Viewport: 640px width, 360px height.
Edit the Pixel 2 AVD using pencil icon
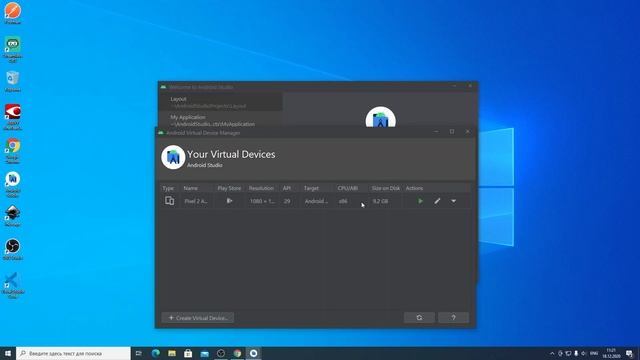[x=437, y=201]
